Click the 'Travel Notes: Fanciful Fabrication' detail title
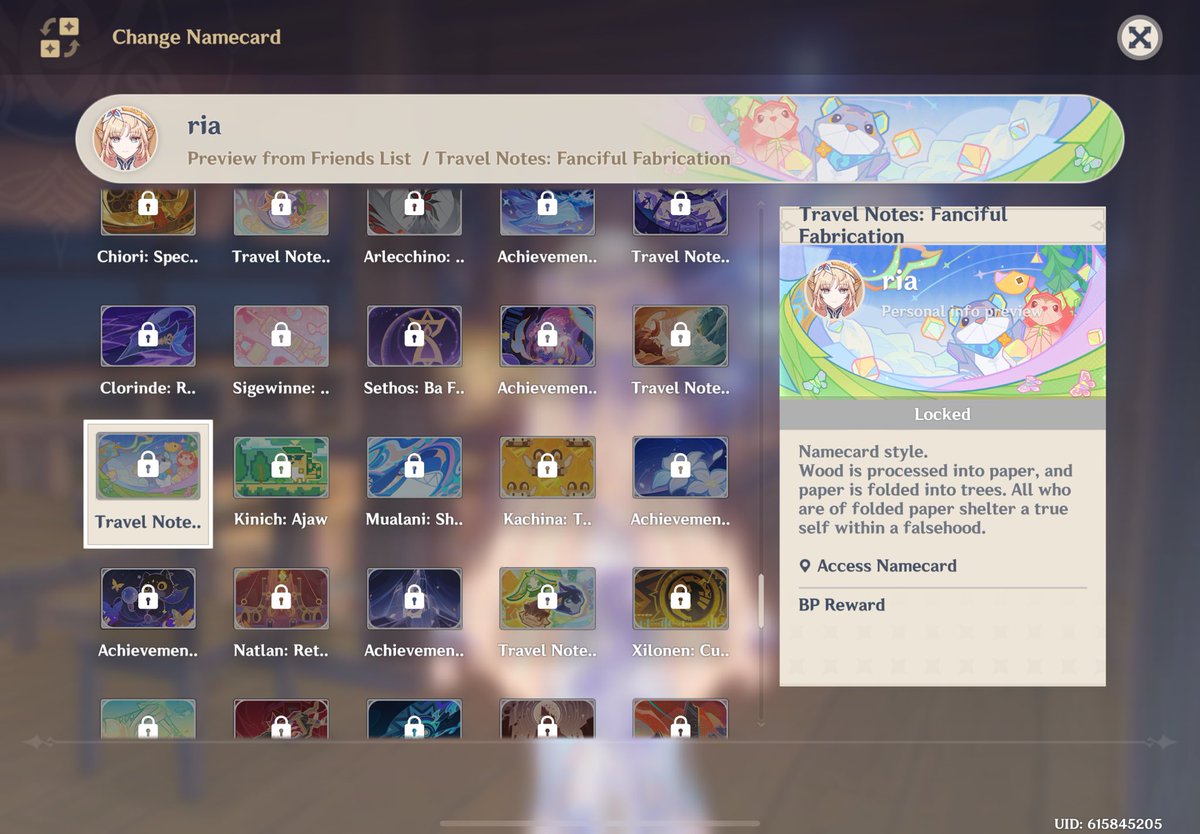 tap(903, 225)
